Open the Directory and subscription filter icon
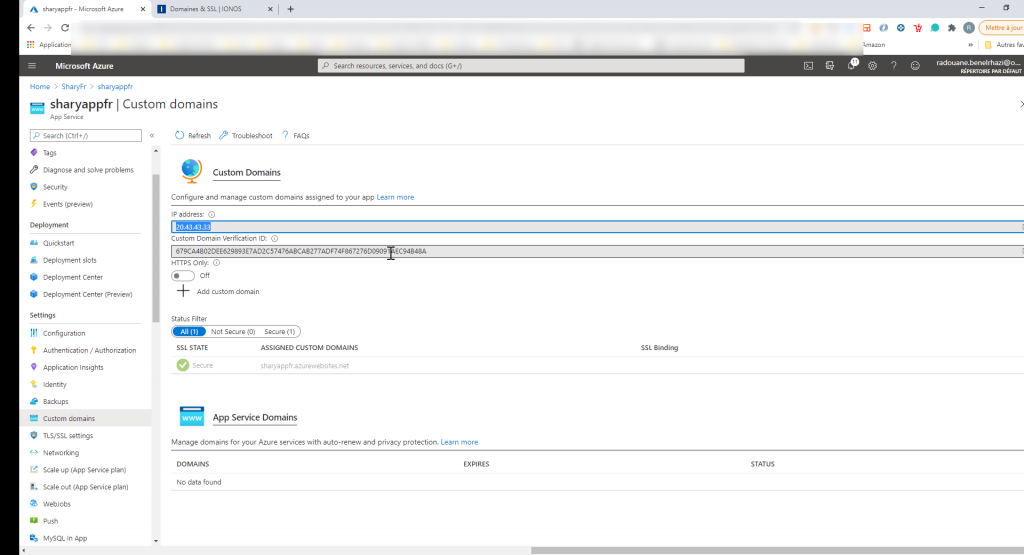Screen dimensions: 1024x555 pyautogui.click(x=830, y=66)
